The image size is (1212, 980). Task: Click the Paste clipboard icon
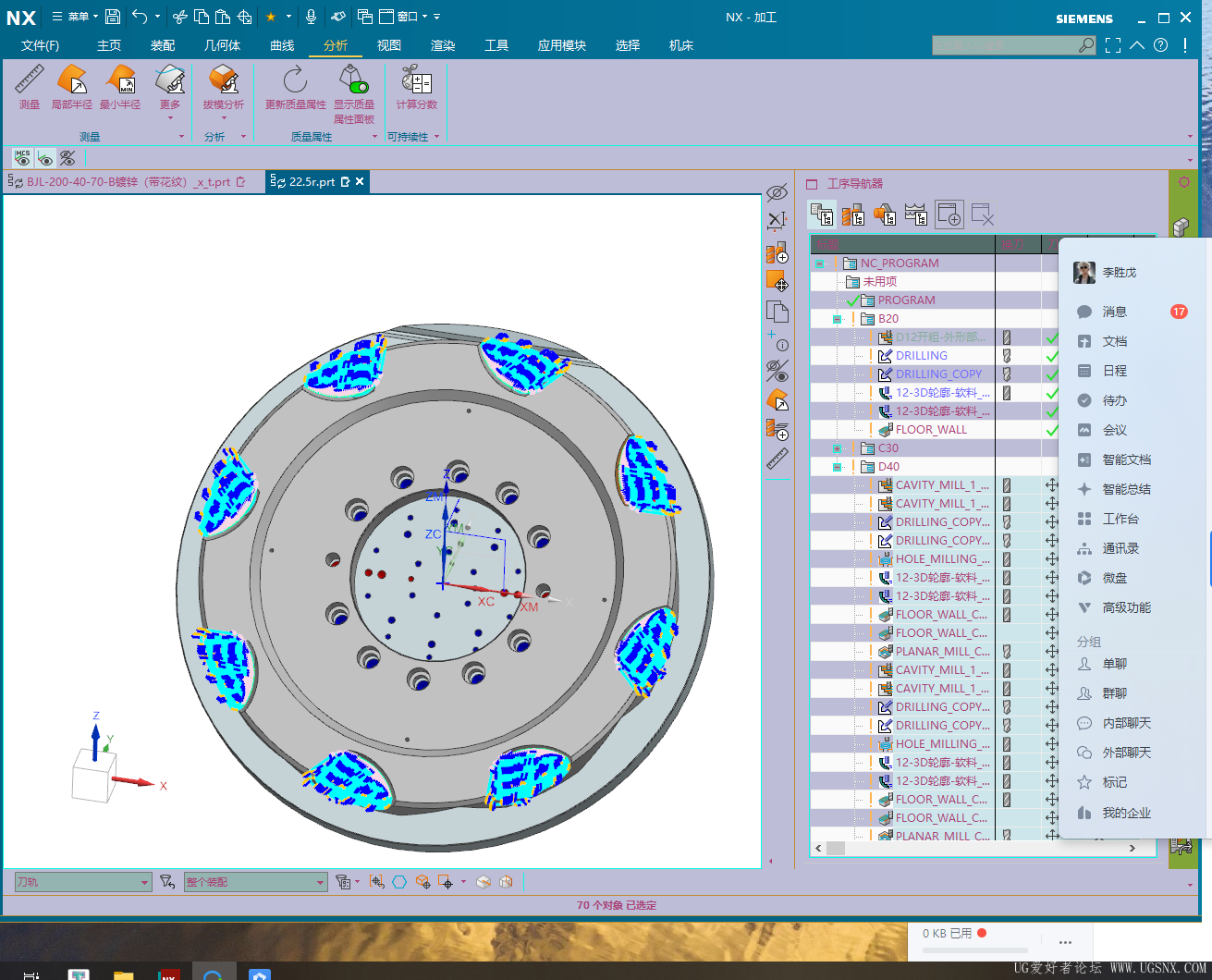223,17
